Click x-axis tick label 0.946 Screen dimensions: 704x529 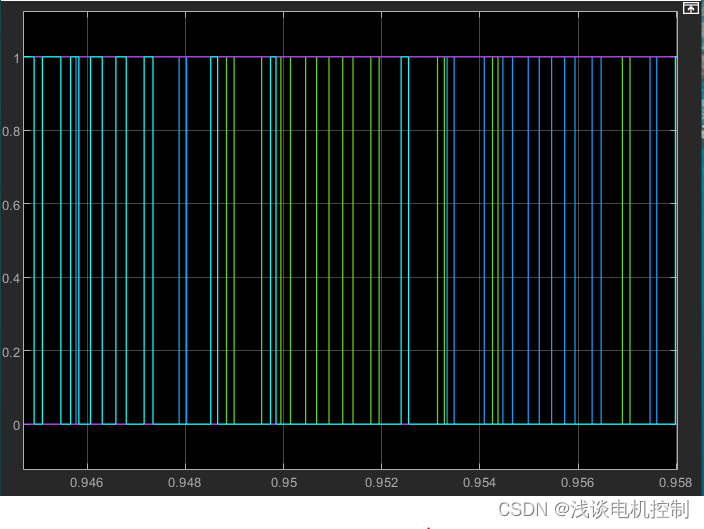87,483
